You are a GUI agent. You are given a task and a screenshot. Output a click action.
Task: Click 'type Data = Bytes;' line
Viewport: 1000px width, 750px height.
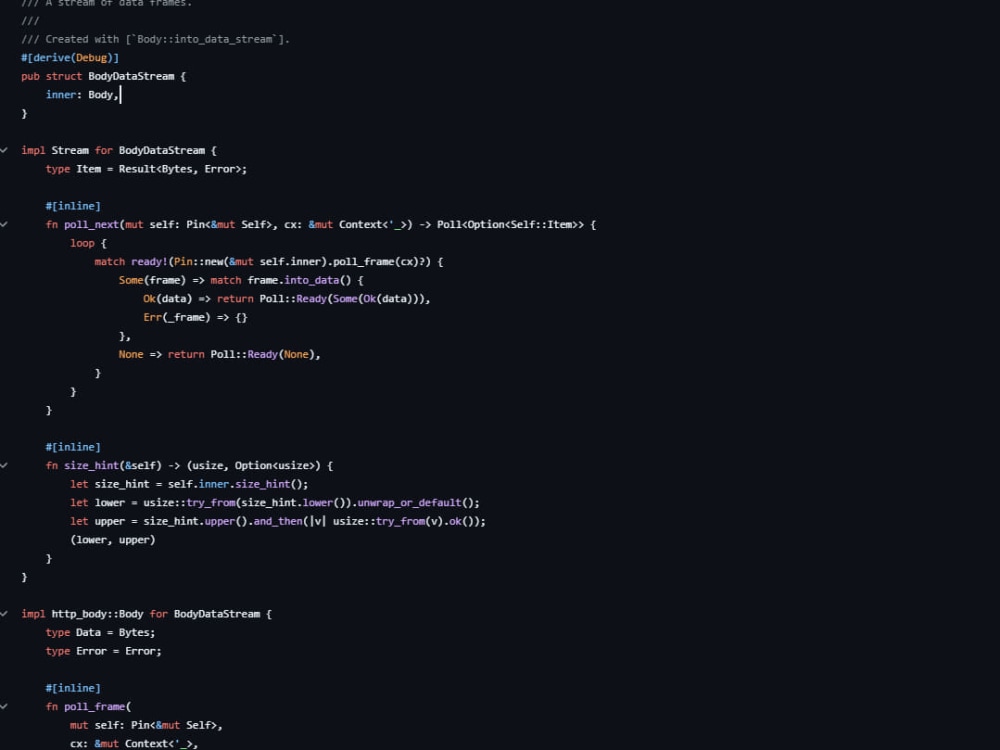tap(100, 632)
